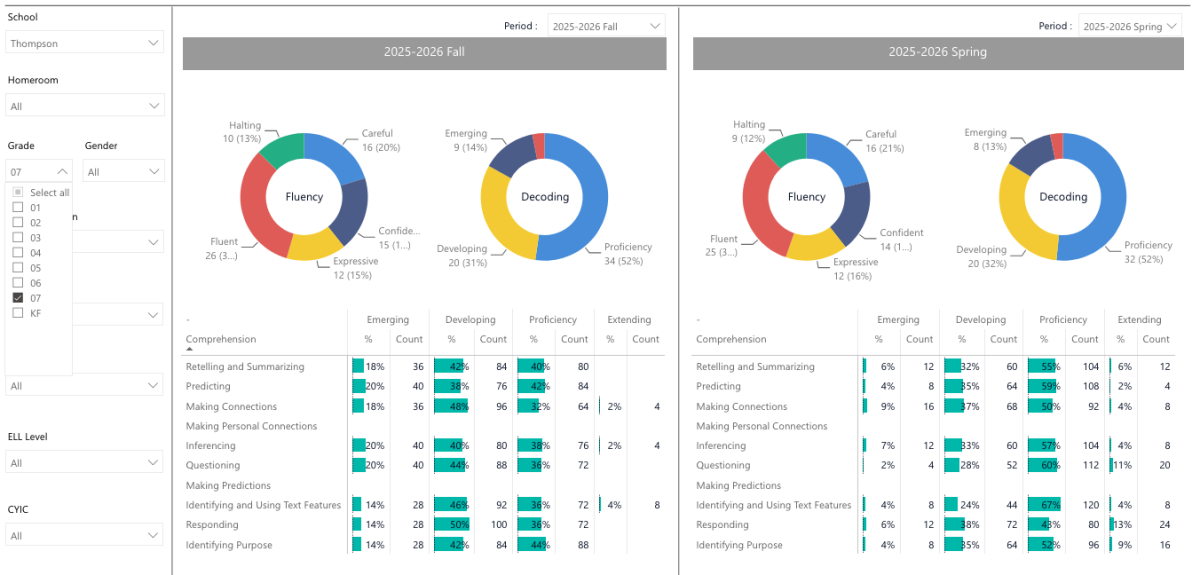The height and width of the screenshot is (575, 1200).
Task: Click green Halting slice in Spring Fluency donut
Action: [783, 149]
